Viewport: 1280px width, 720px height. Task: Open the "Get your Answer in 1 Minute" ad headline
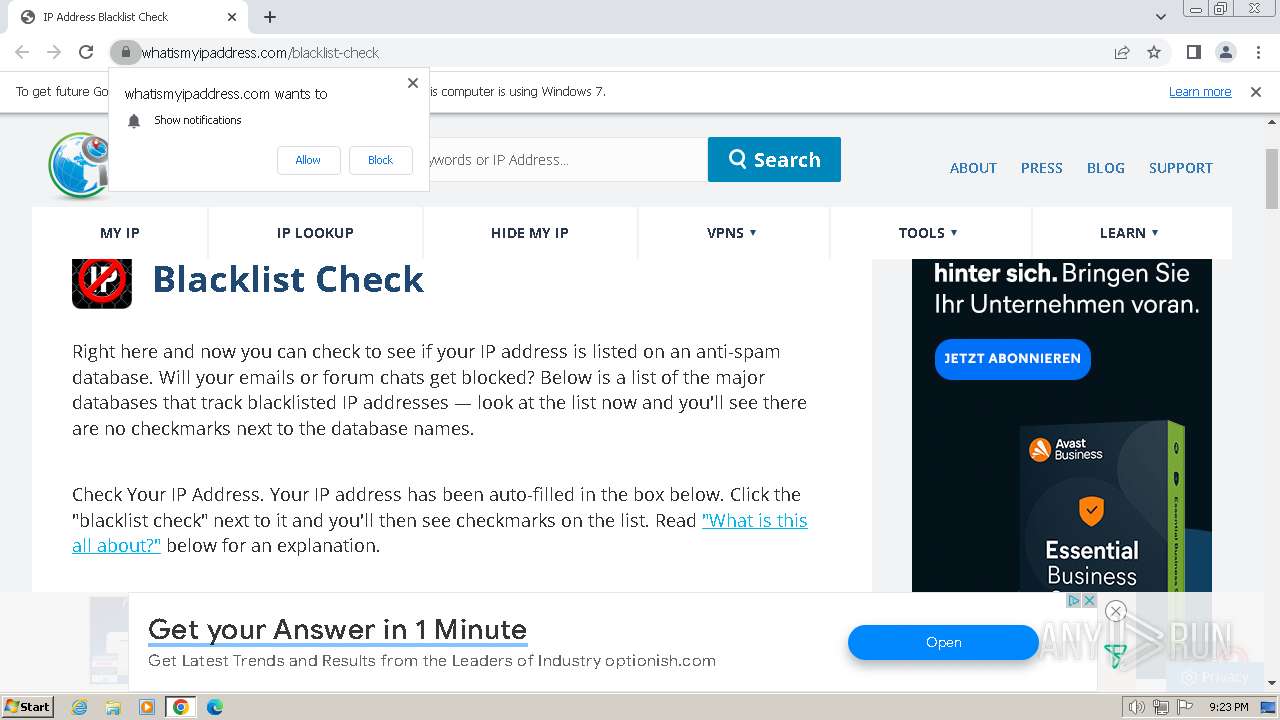coord(337,630)
